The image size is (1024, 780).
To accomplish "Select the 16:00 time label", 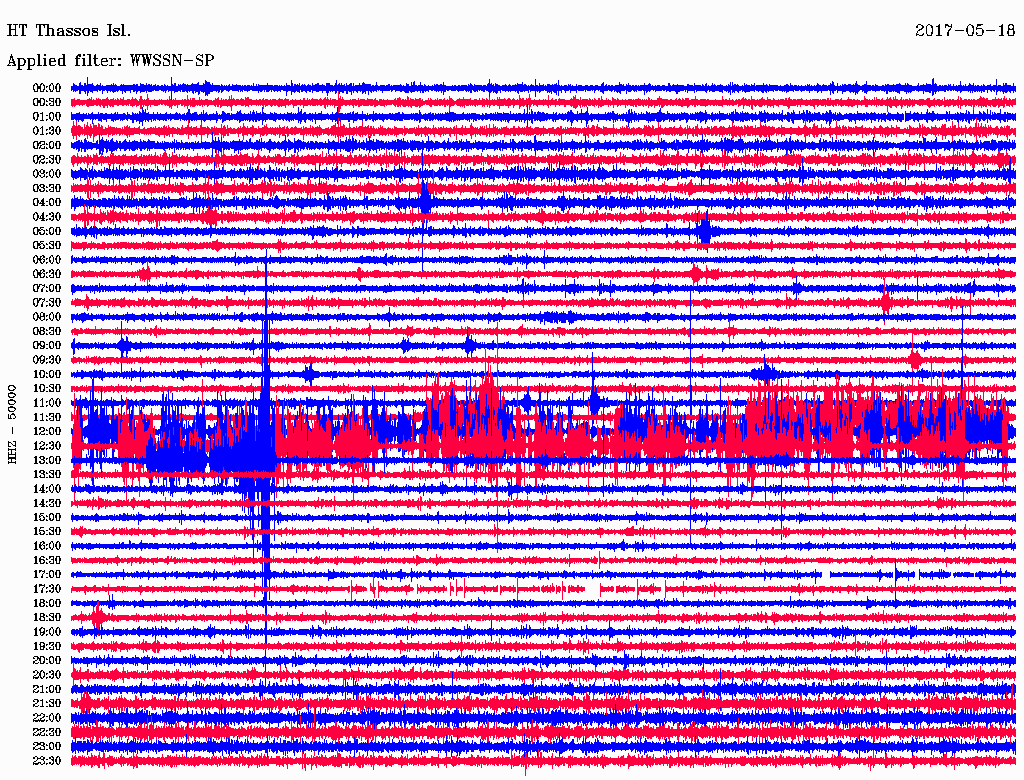I will pos(47,546).
